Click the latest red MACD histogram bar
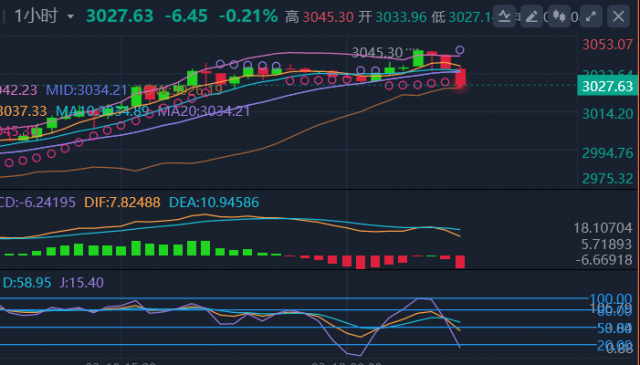Screen dimensions: 640x365 [x=460, y=262]
